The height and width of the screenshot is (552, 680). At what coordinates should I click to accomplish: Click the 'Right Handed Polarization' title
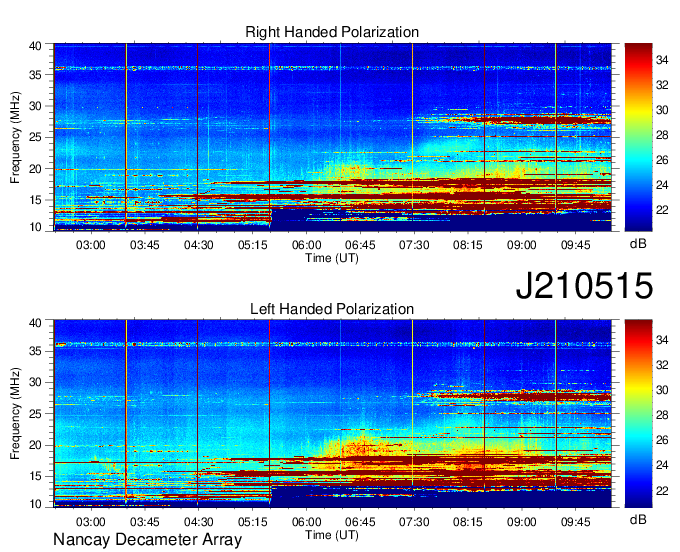click(332, 32)
